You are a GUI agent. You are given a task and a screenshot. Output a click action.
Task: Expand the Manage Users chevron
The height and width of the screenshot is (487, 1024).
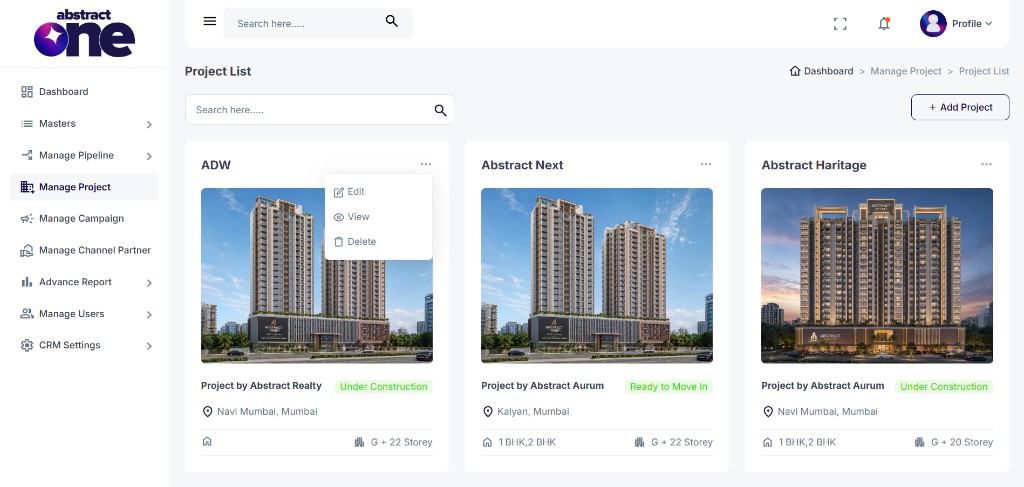point(149,315)
